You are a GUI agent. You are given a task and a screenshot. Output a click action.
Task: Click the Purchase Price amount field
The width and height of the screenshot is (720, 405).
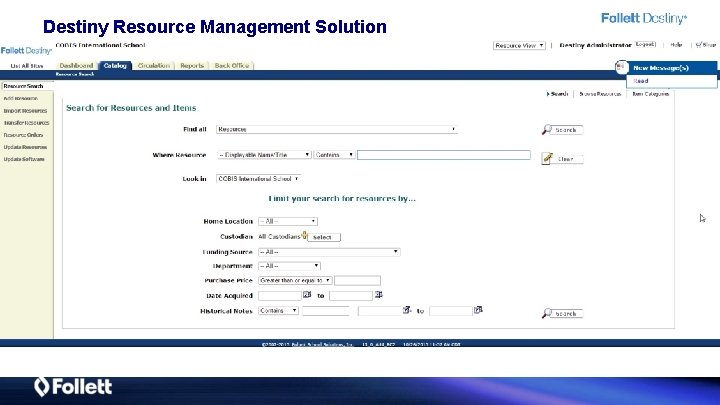pos(357,280)
